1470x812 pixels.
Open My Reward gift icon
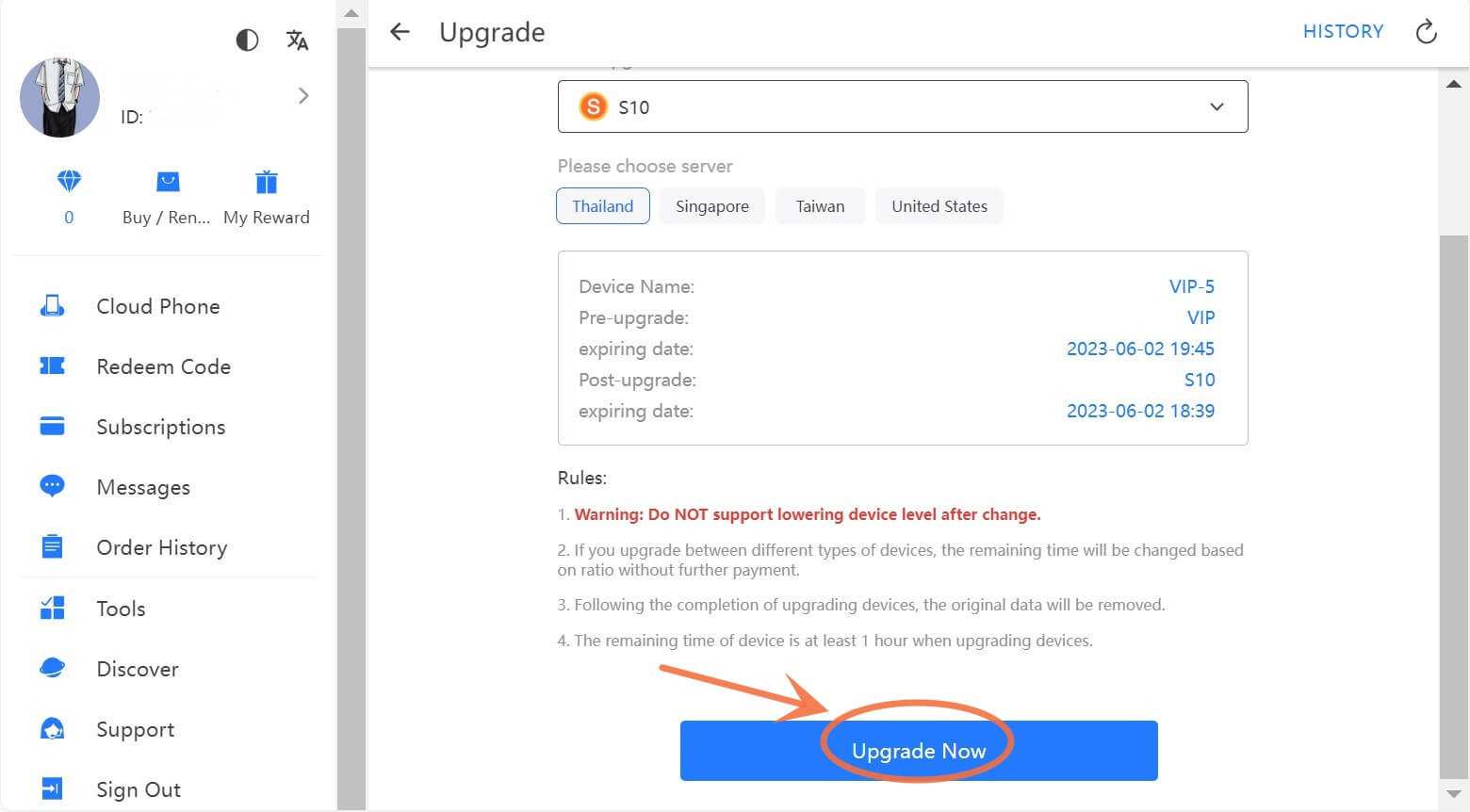[267, 181]
